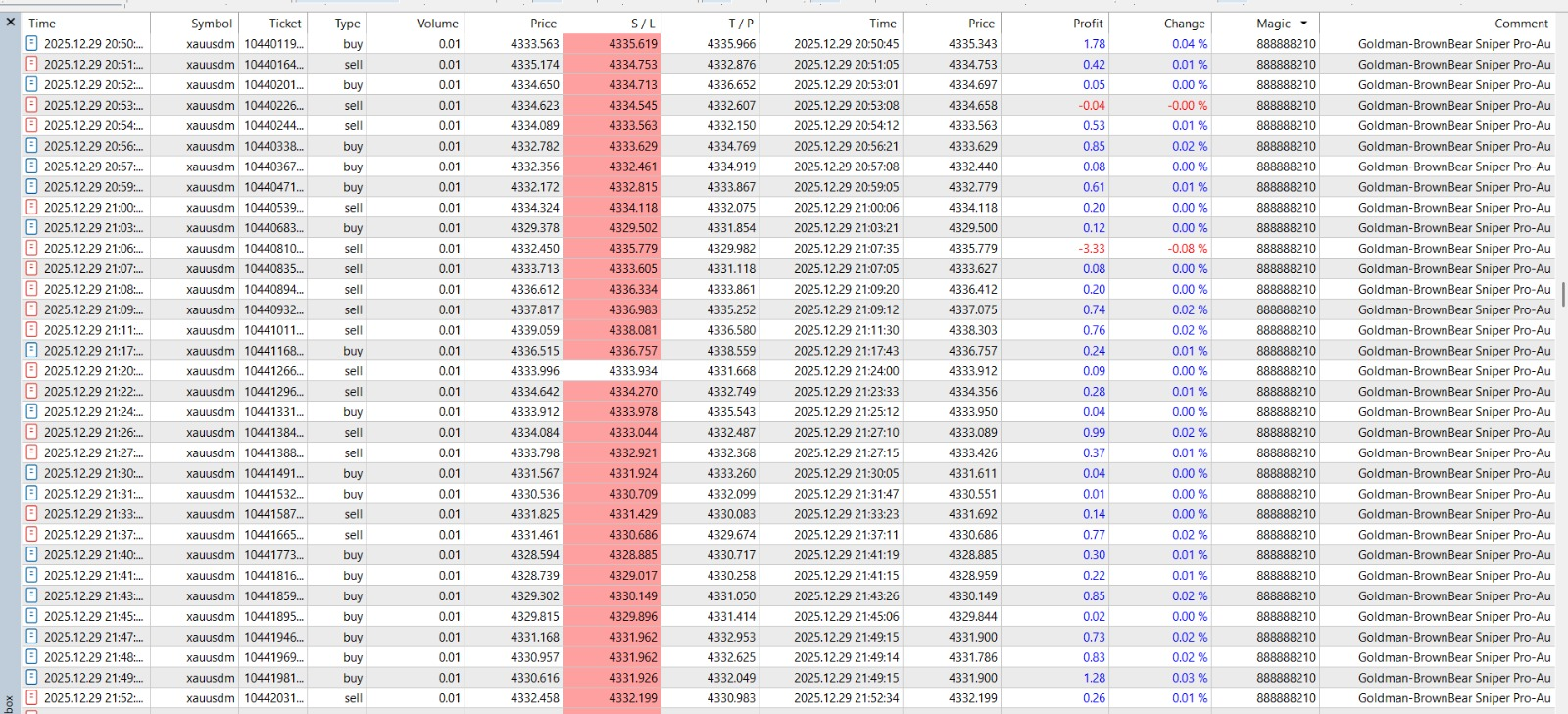Screen dimensions: 1568x714
Task: Click the buy order icon for ticket 10440683
Action: pos(31,228)
